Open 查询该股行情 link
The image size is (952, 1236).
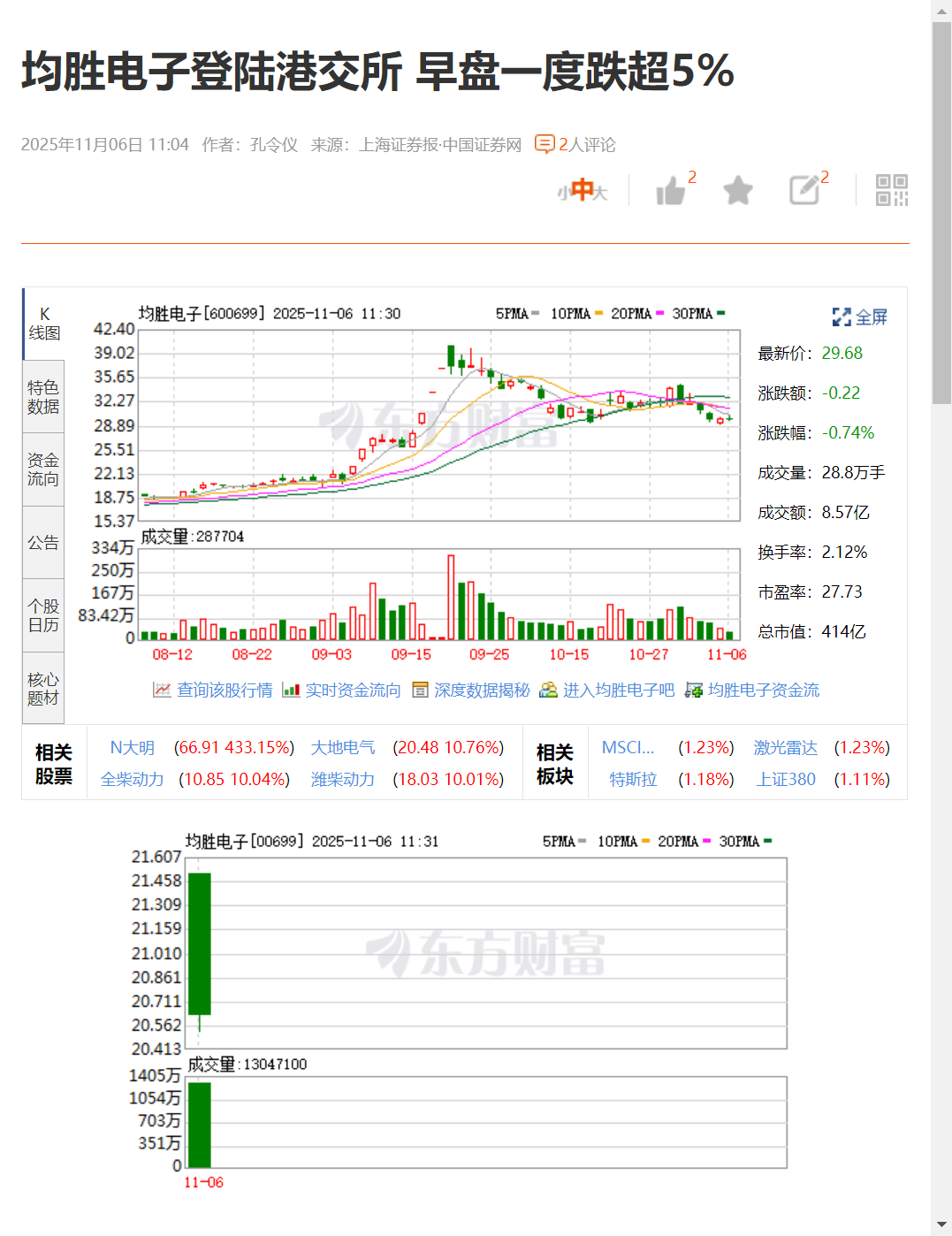225,690
